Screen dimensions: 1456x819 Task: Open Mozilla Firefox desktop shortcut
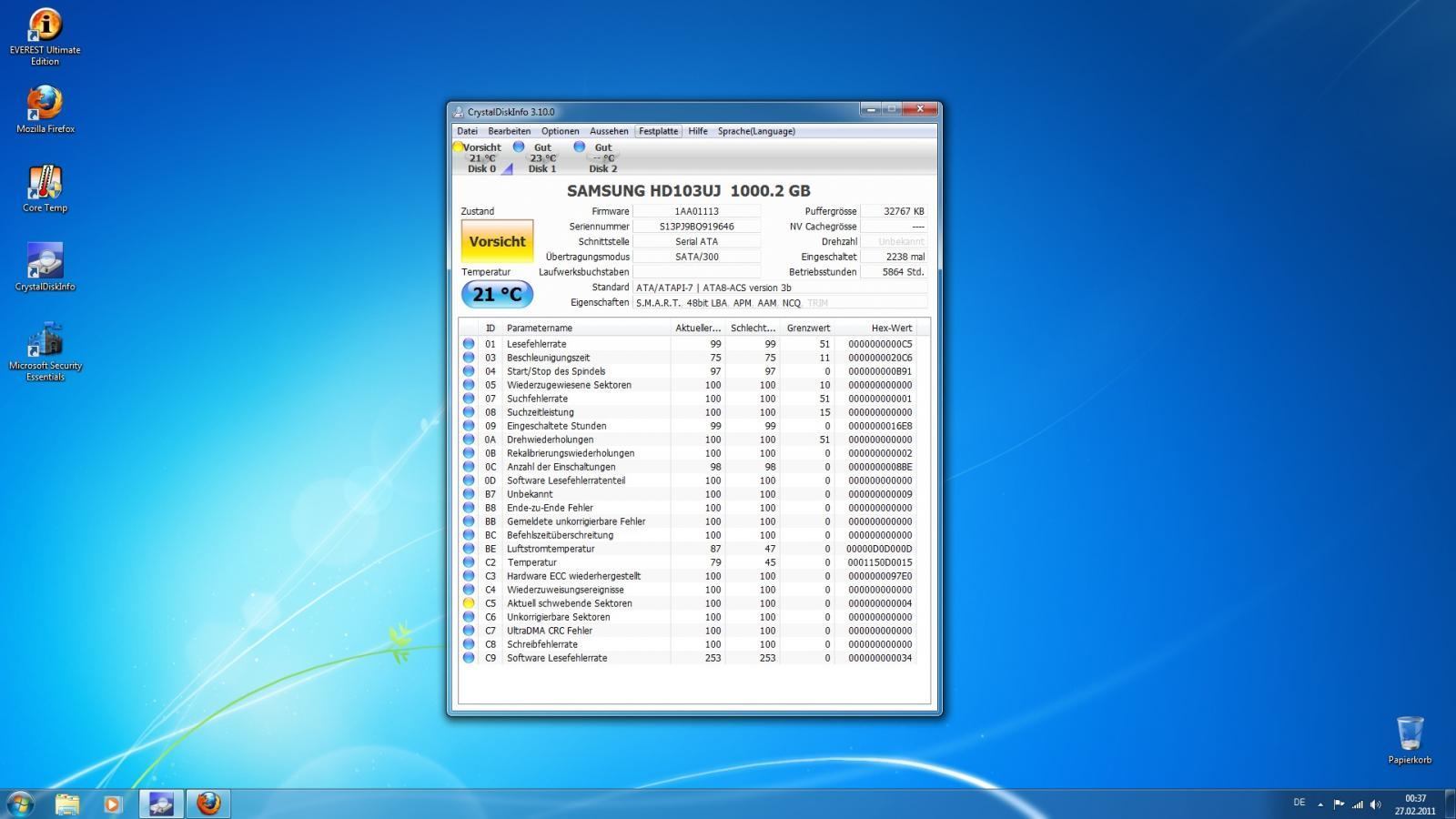click(45, 109)
